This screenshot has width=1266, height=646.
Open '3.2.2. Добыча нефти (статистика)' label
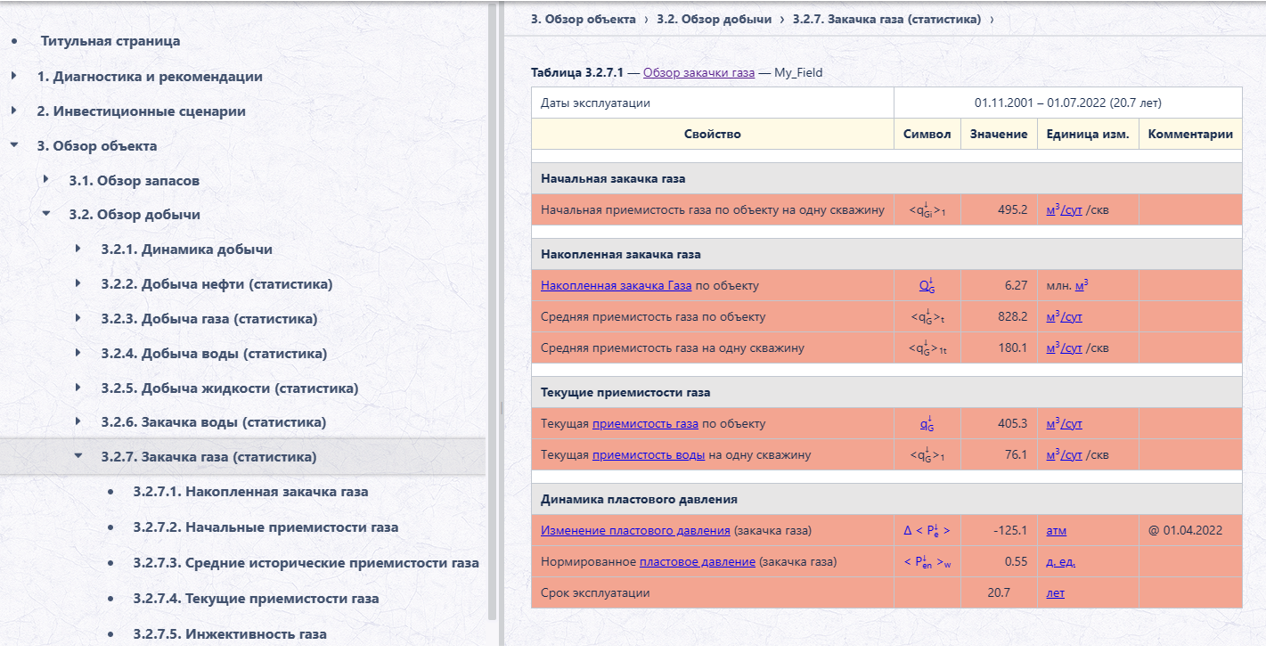pyautogui.click(x=217, y=284)
